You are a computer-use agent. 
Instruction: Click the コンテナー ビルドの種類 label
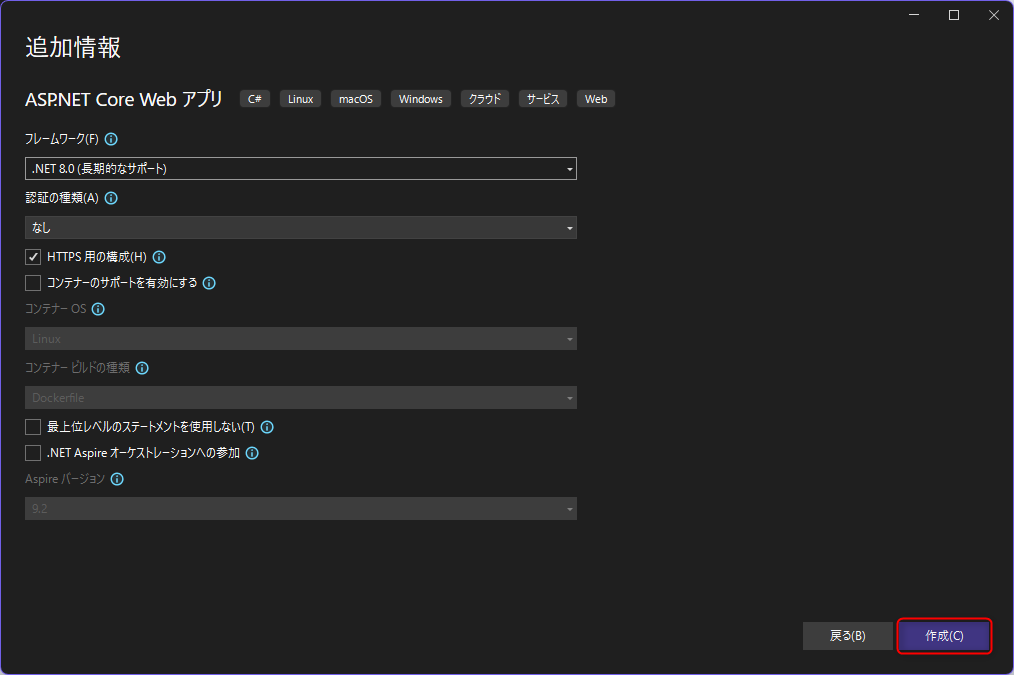tap(78, 368)
